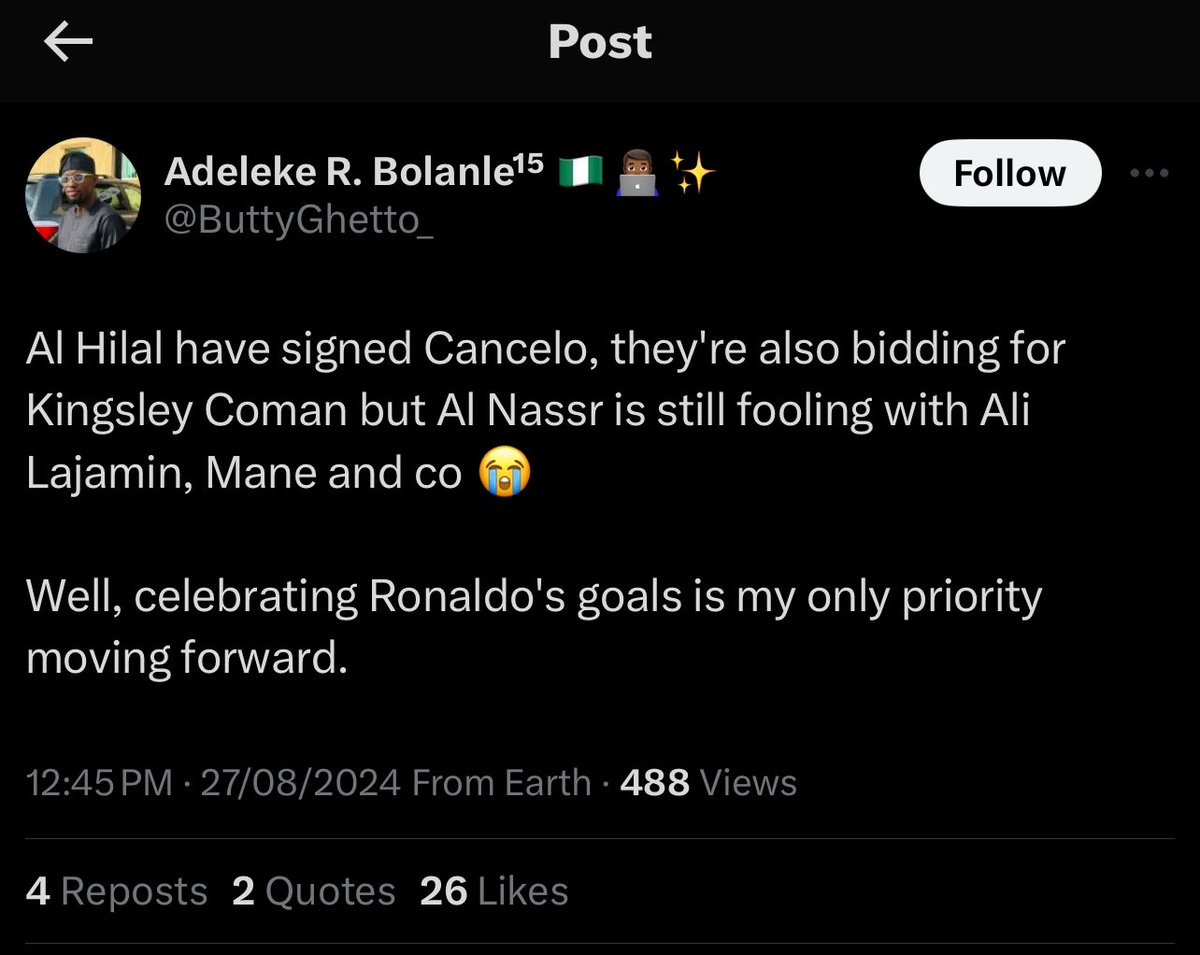Select the line about celebrating Ronaldo's goals
This screenshot has width=1200, height=955.
pos(534,627)
